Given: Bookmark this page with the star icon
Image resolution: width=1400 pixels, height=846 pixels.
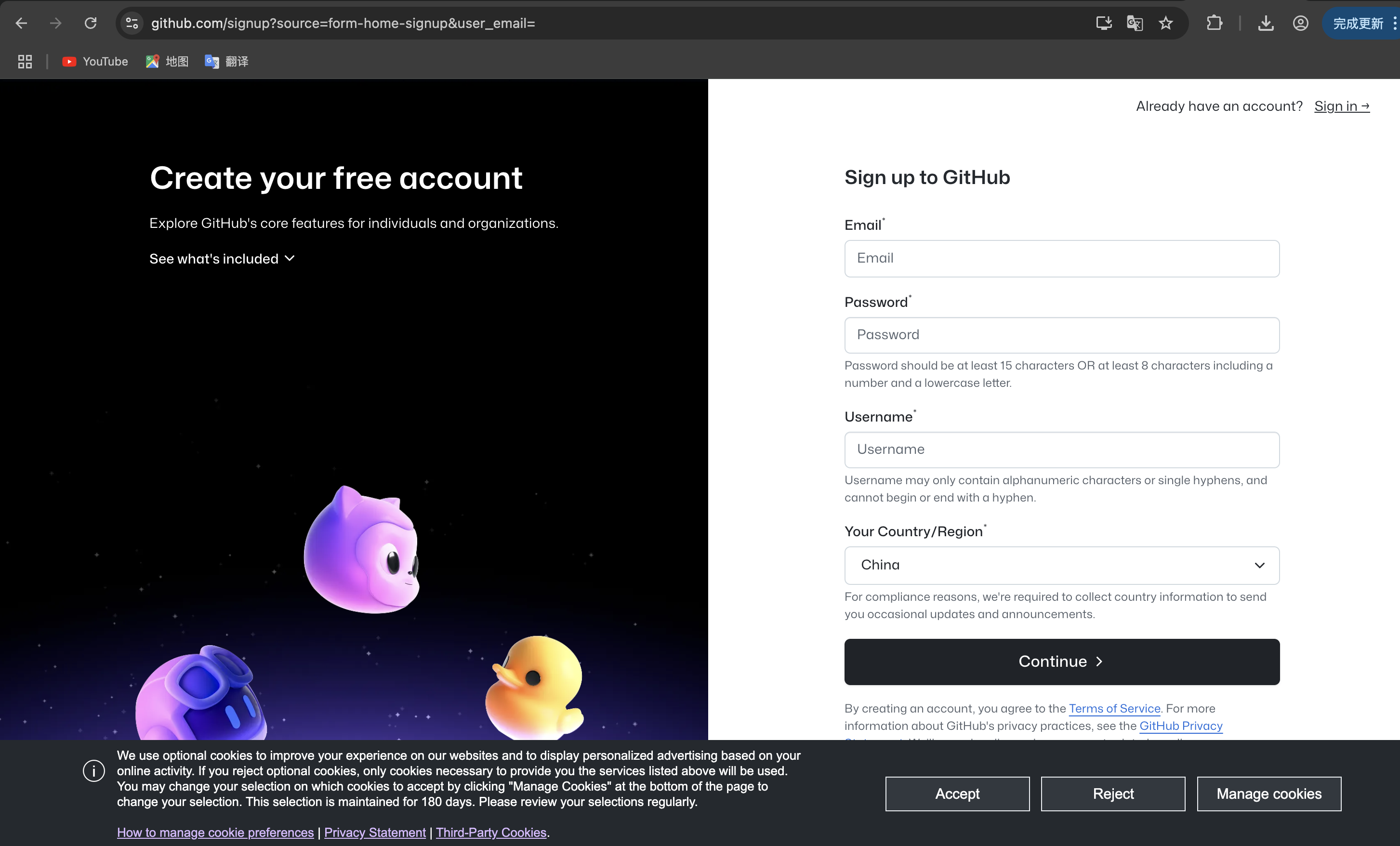Looking at the screenshot, I should tap(1165, 23).
